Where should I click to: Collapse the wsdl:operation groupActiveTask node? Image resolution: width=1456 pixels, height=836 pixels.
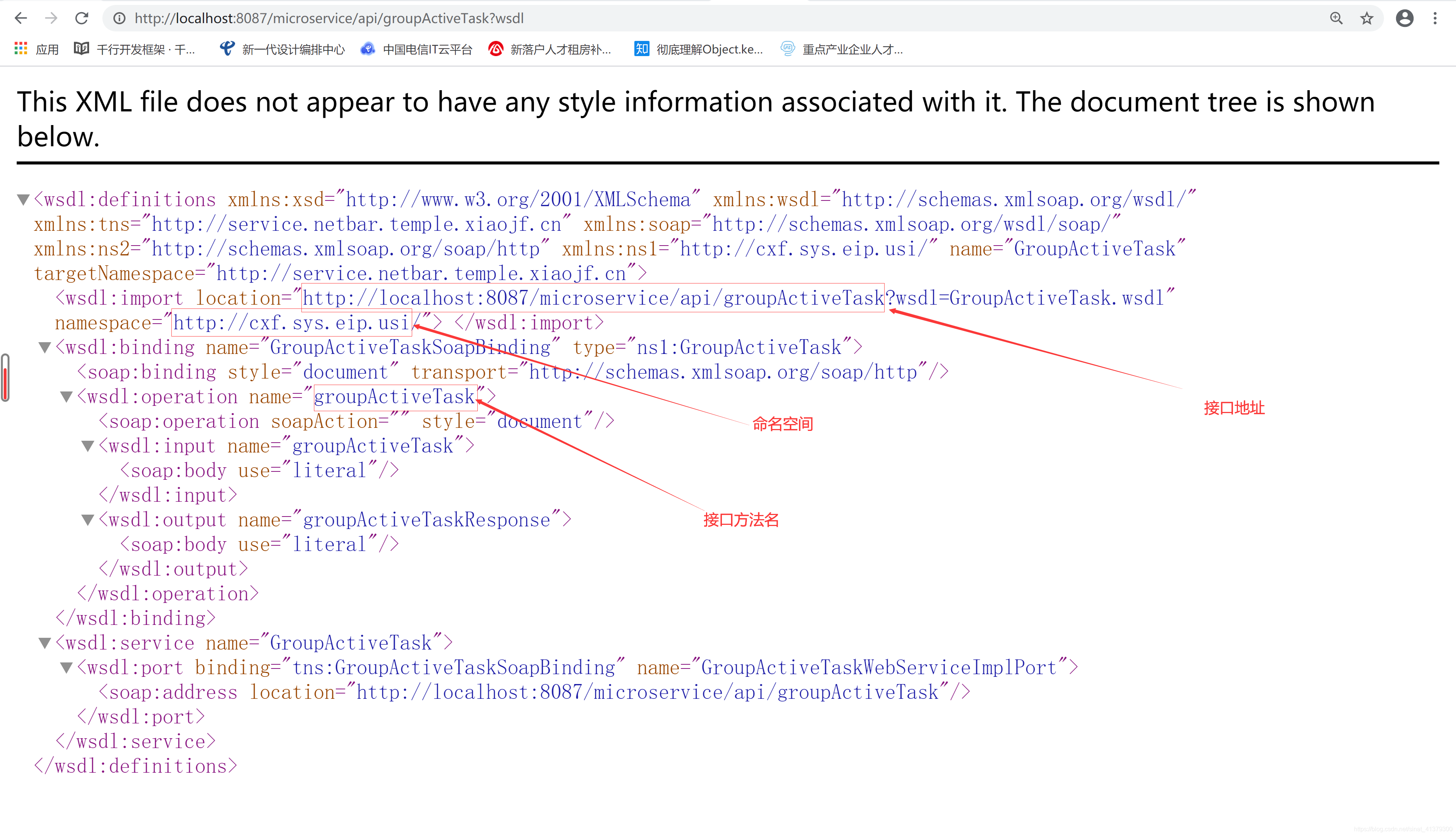[67, 397]
